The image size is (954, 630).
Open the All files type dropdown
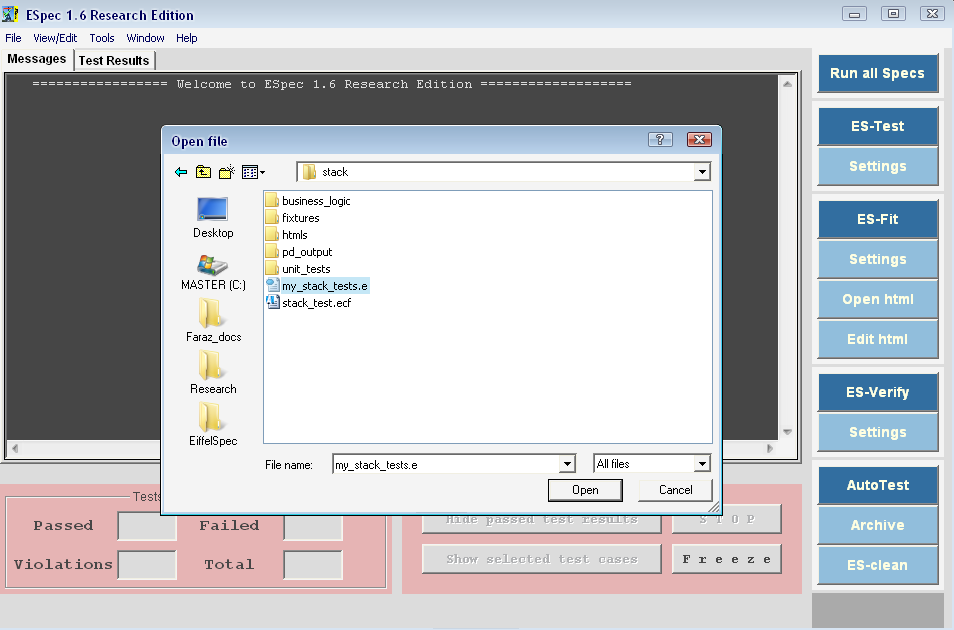[x=702, y=464]
